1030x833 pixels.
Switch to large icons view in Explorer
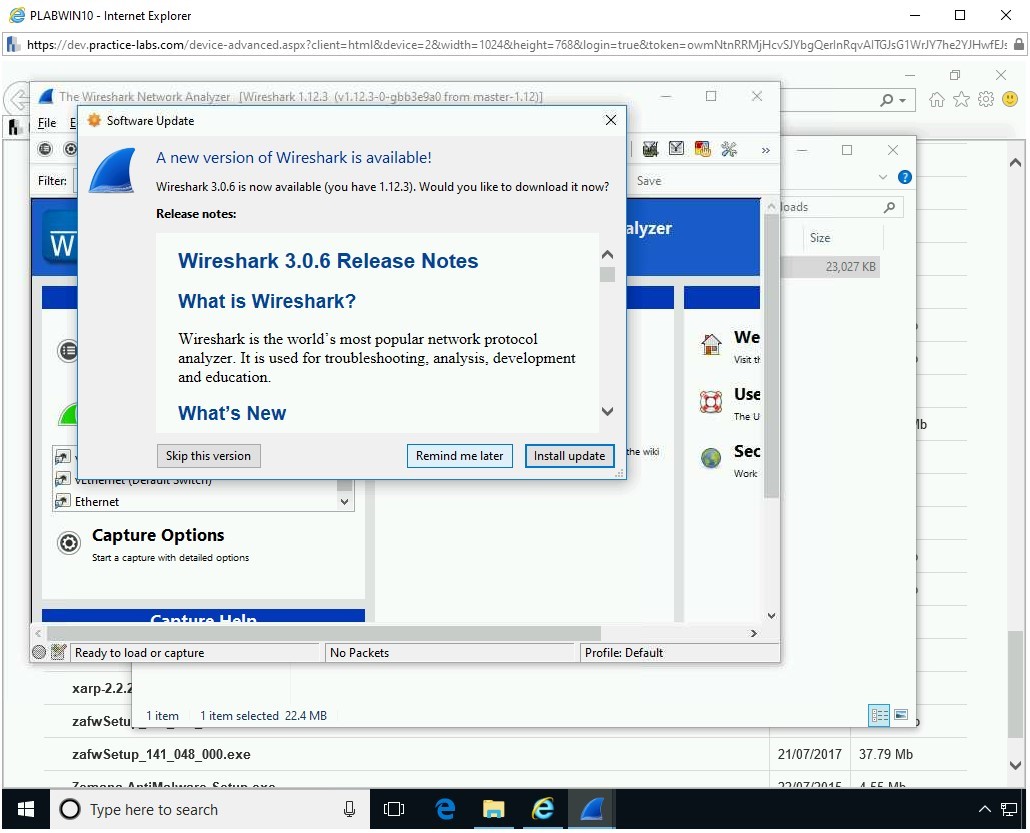pos(901,715)
